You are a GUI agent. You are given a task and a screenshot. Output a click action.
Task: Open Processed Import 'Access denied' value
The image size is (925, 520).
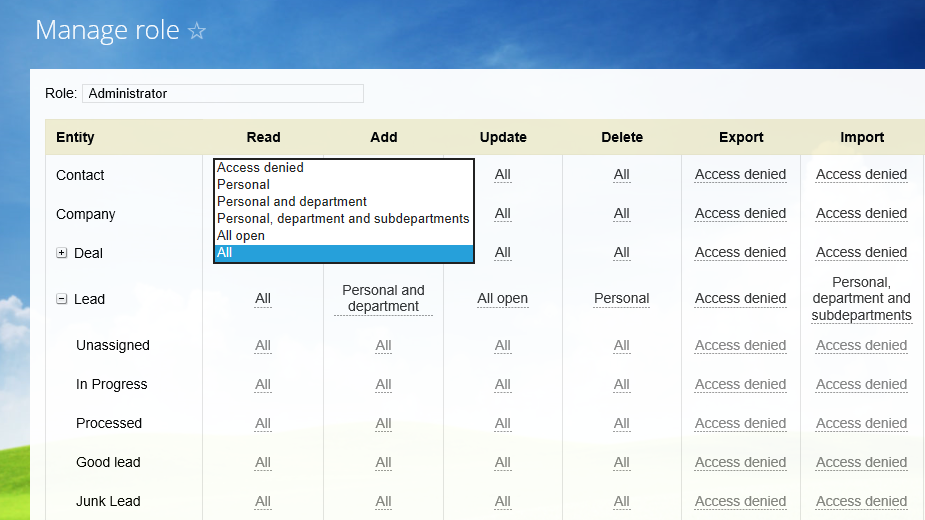click(x=861, y=423)
